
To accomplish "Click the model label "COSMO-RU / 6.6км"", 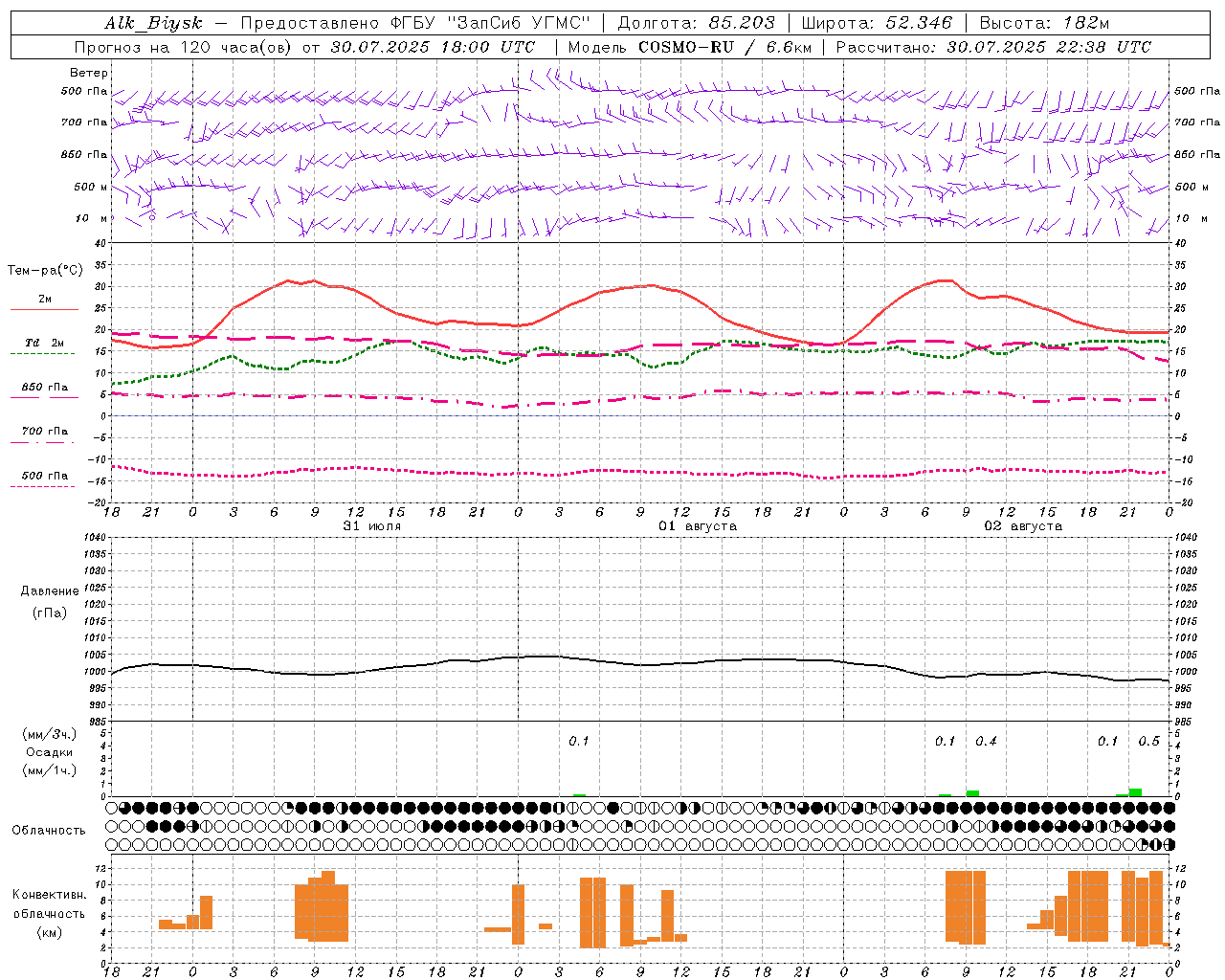I will pos(725,47).
